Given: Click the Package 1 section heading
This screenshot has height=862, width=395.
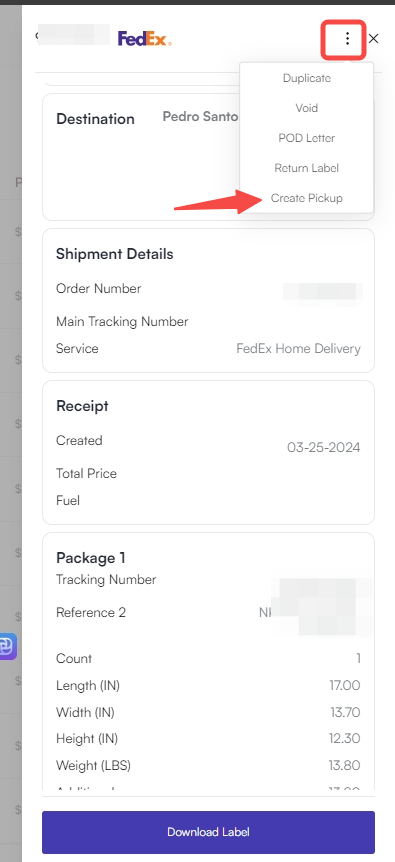Looking at the screenshot, I should (91, 558).
